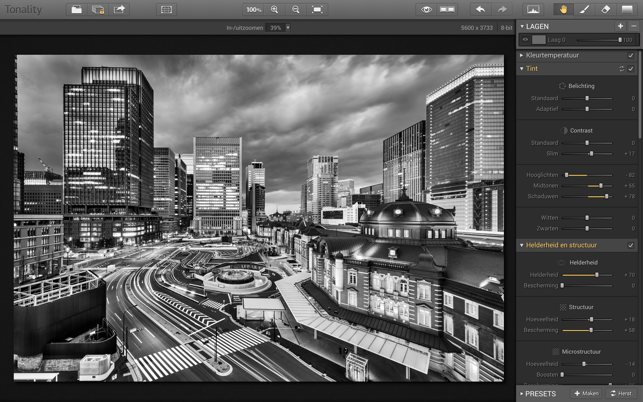Click the Maken preset button
Viewport: 643px width, 402px height.
tap(586, 393)
